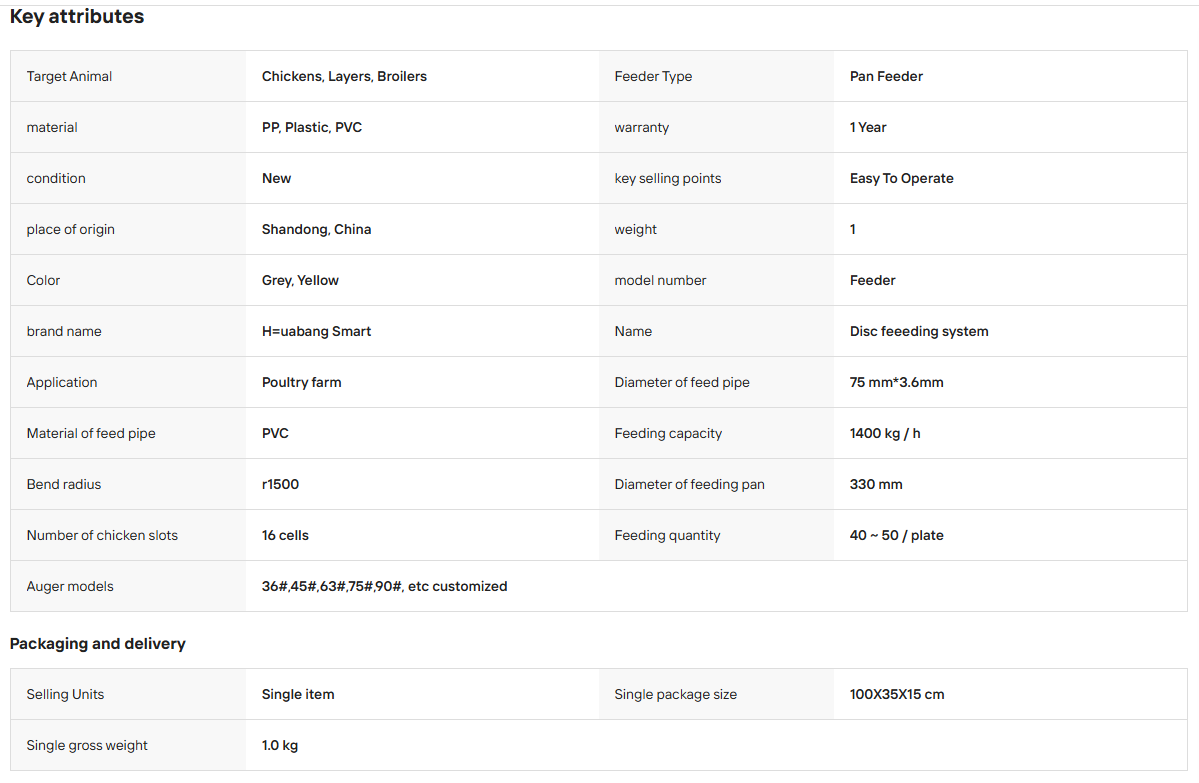Click the Shandong, China origin value
Screen dimensions: 1199x783
317,229
